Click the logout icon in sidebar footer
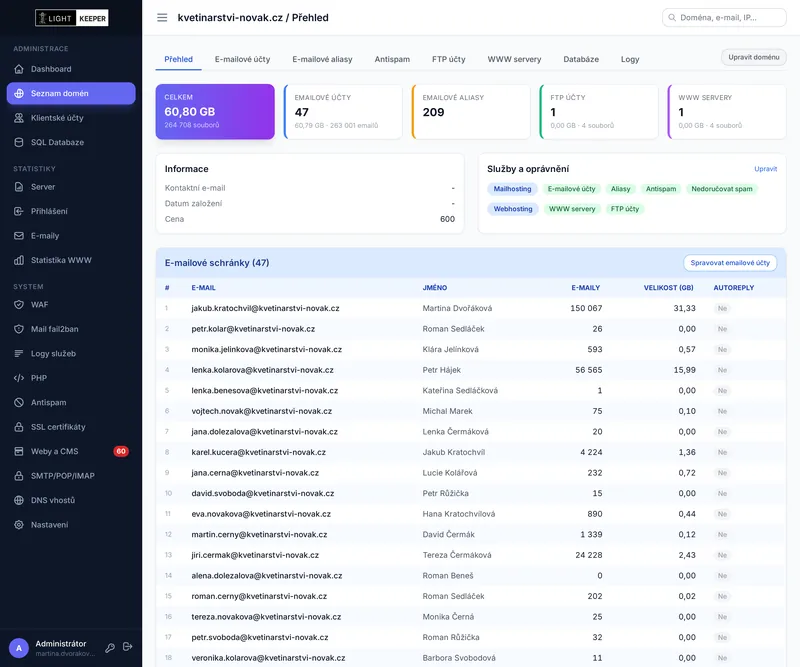 click(128, 647)
